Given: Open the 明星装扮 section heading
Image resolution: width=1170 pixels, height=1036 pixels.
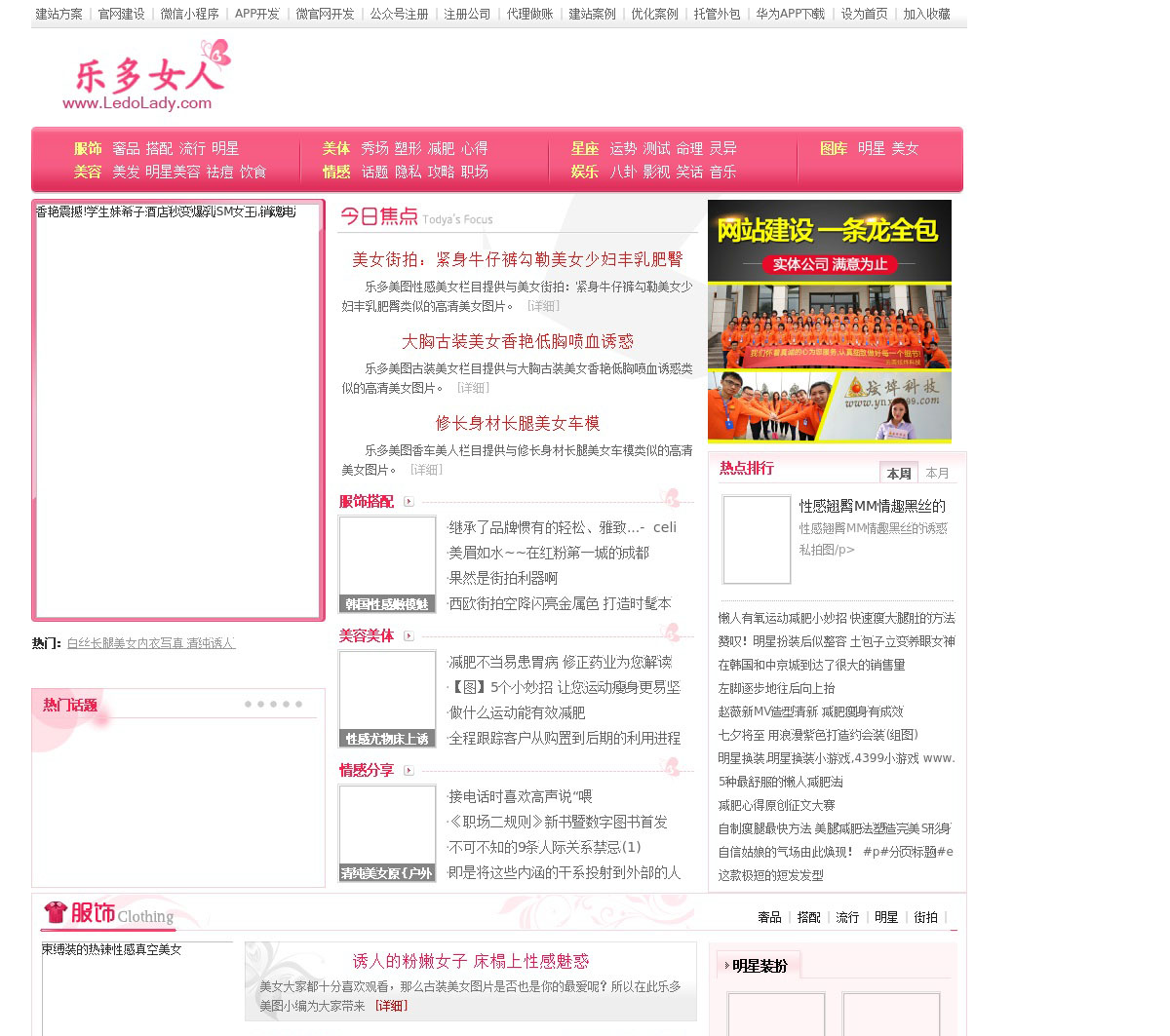Looking at the screenshot, I should click(760, 966).
